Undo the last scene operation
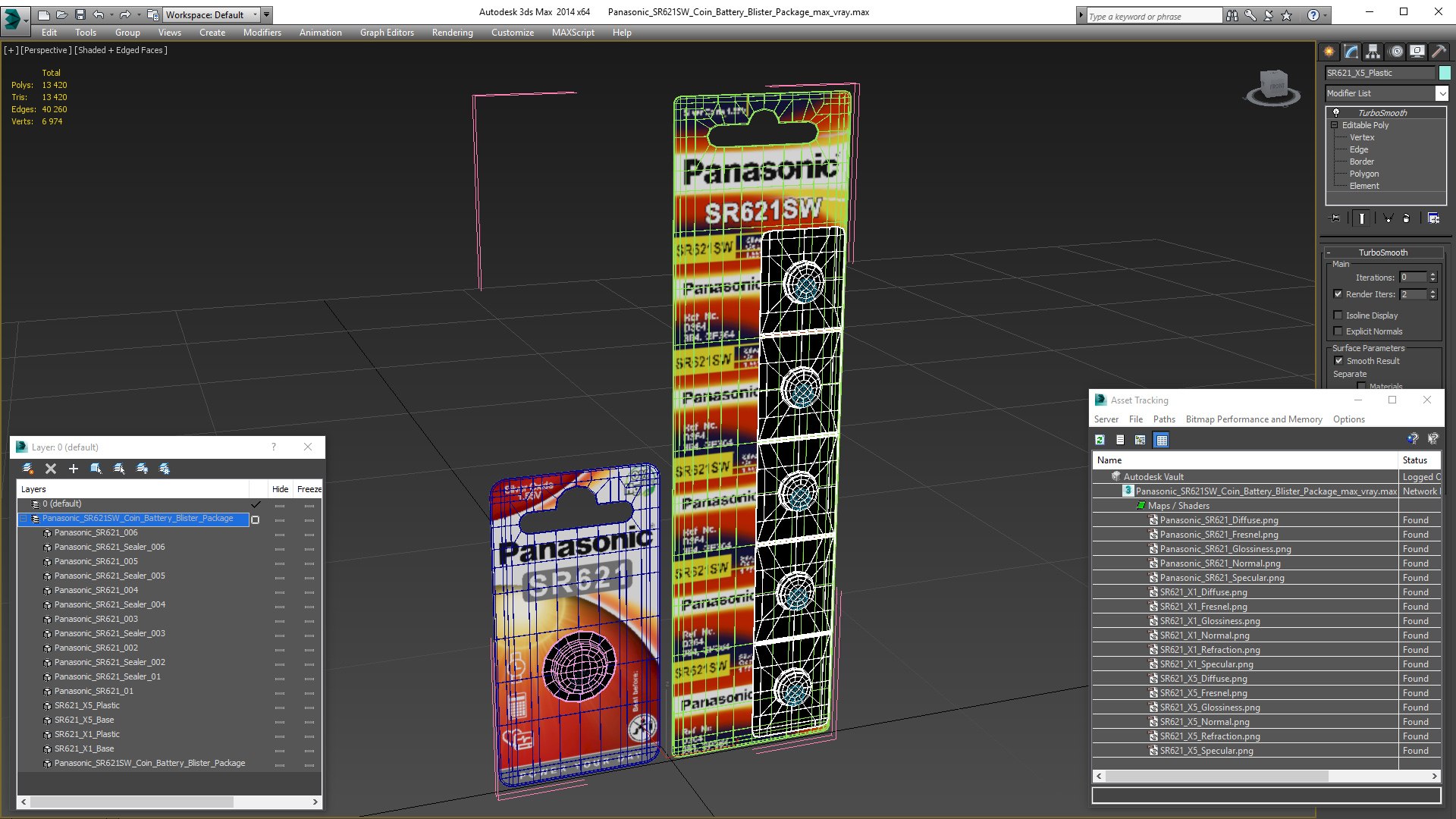1456x819 pixels. (x=98, y=15)
